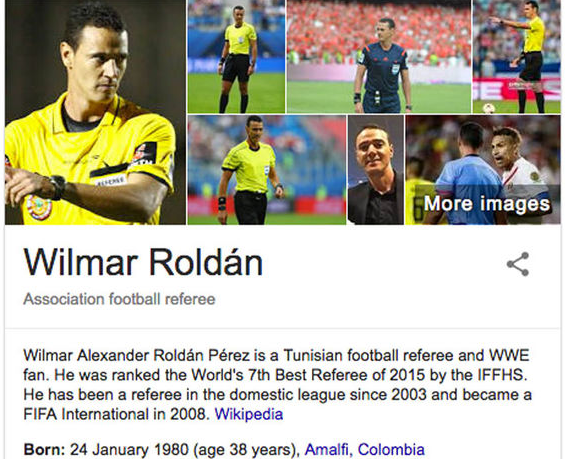Click the referee arguing with player image
The image size is (565, 459).
[483, 170]
